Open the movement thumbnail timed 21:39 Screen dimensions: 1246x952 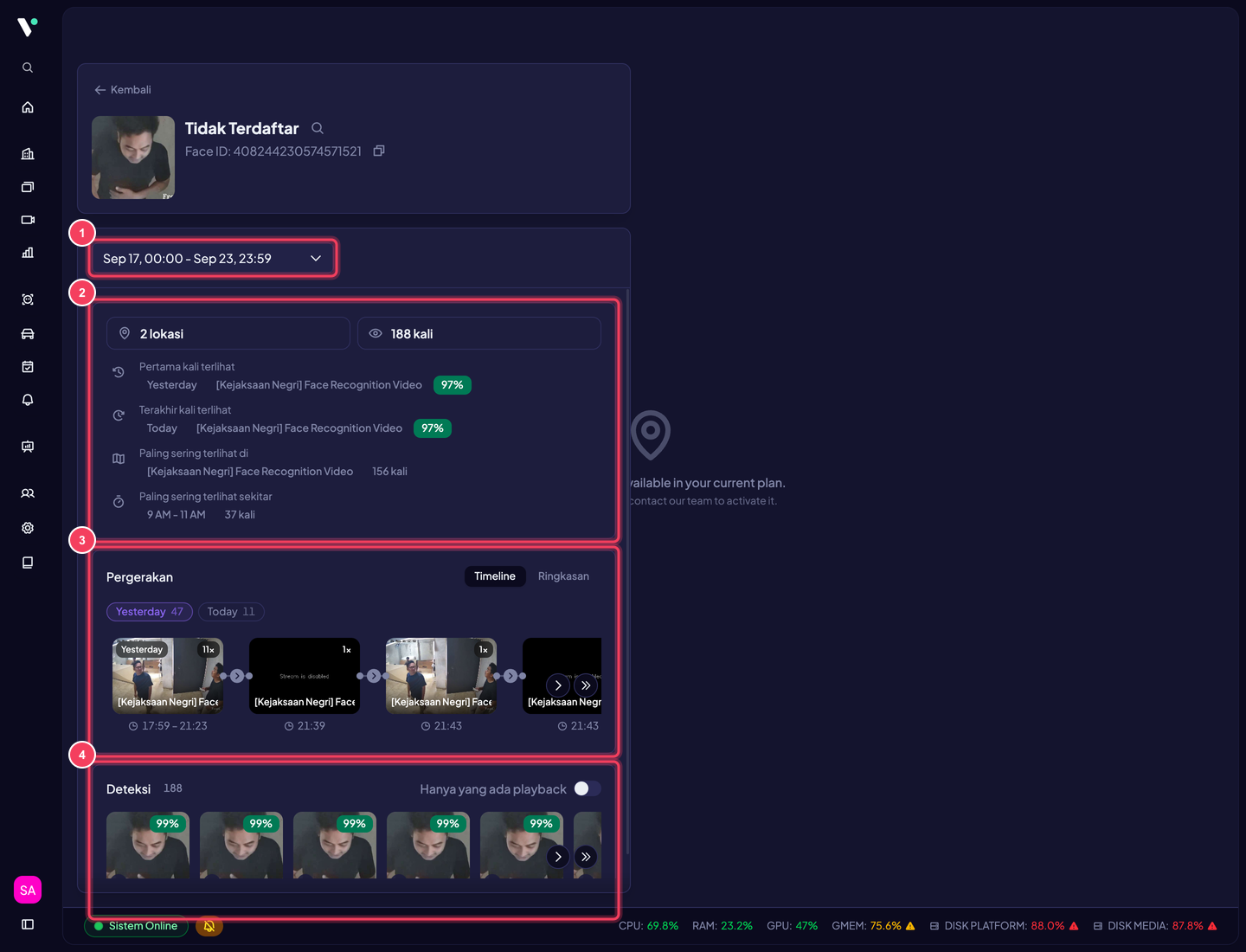(x=305, y=676)
